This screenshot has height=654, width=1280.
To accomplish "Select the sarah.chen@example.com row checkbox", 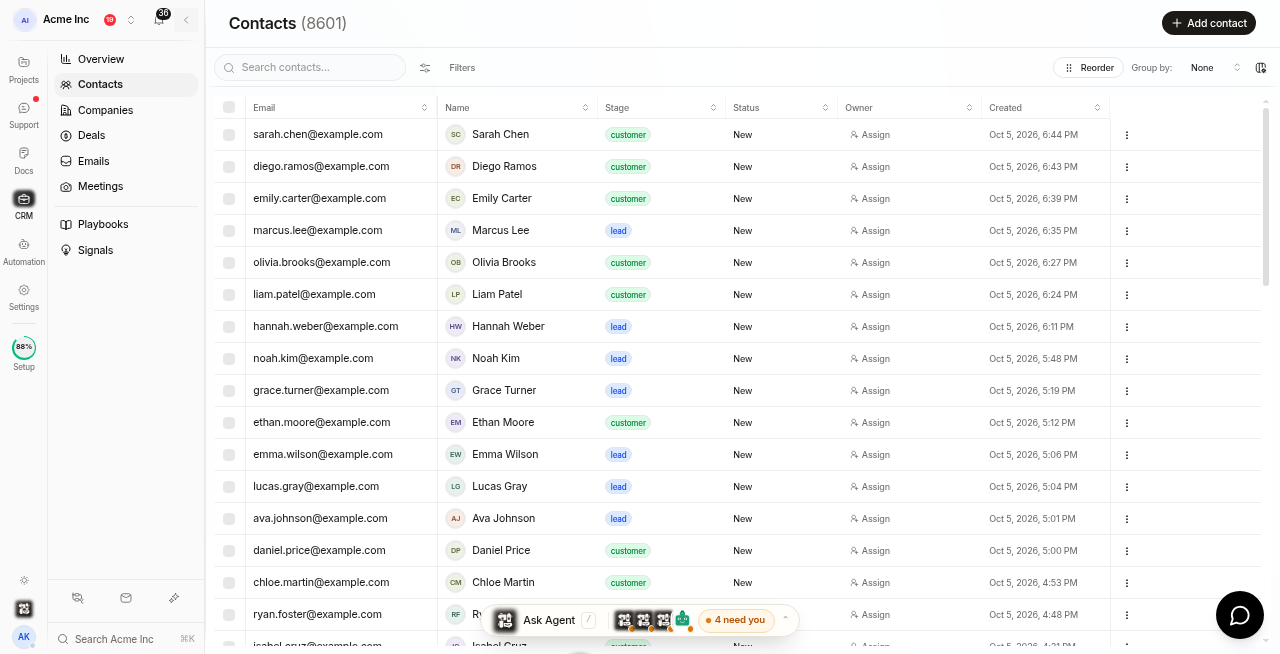I will pos(229,135).
